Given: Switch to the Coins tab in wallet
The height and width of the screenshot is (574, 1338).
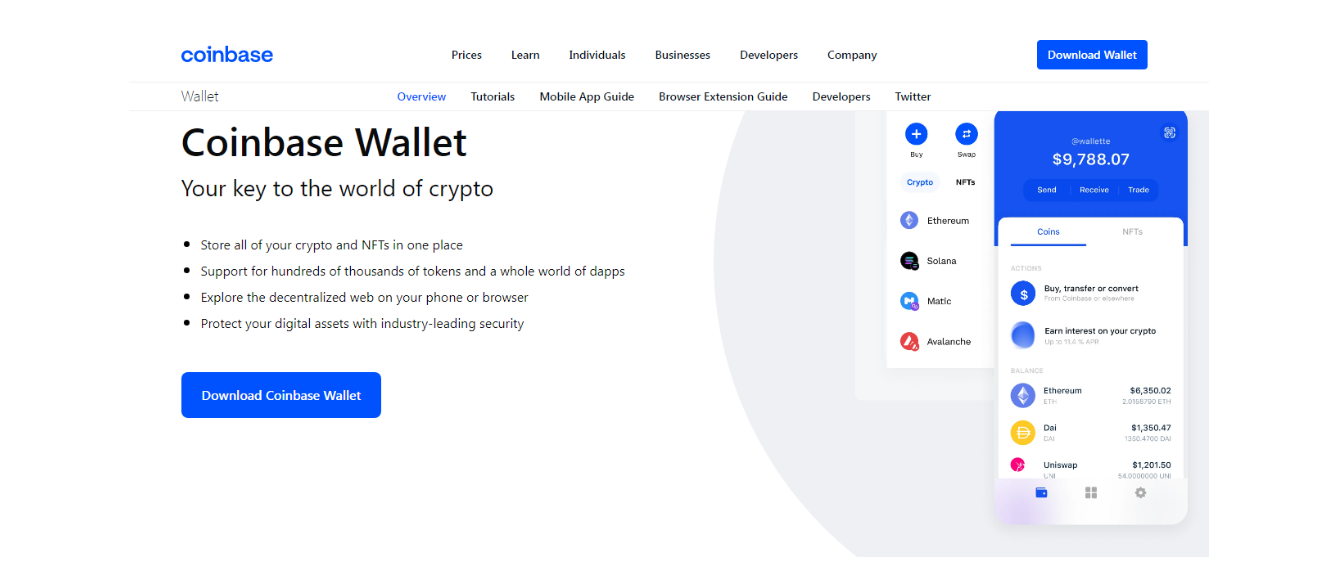Looking at the screenshot, I should point(1048,232).
